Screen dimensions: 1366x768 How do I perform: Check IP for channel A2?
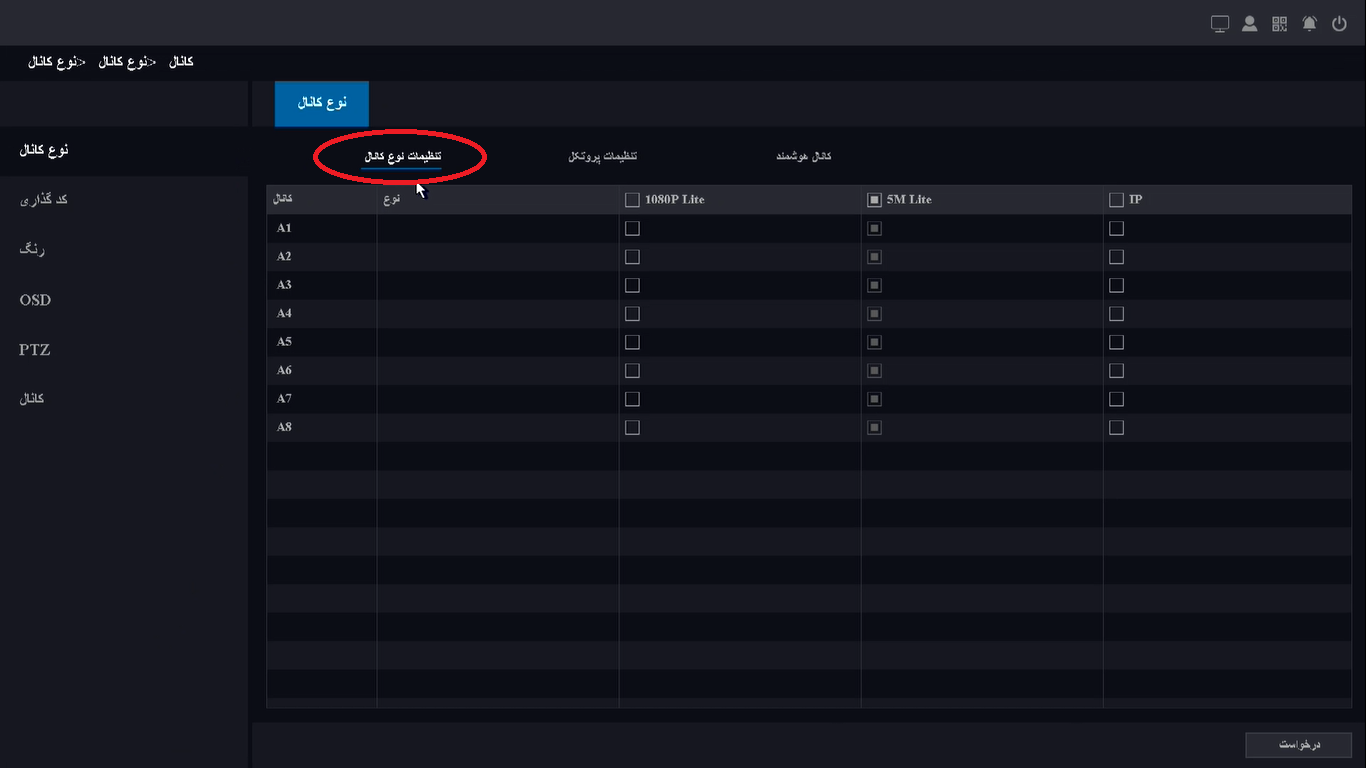(x=1116, y=257)
